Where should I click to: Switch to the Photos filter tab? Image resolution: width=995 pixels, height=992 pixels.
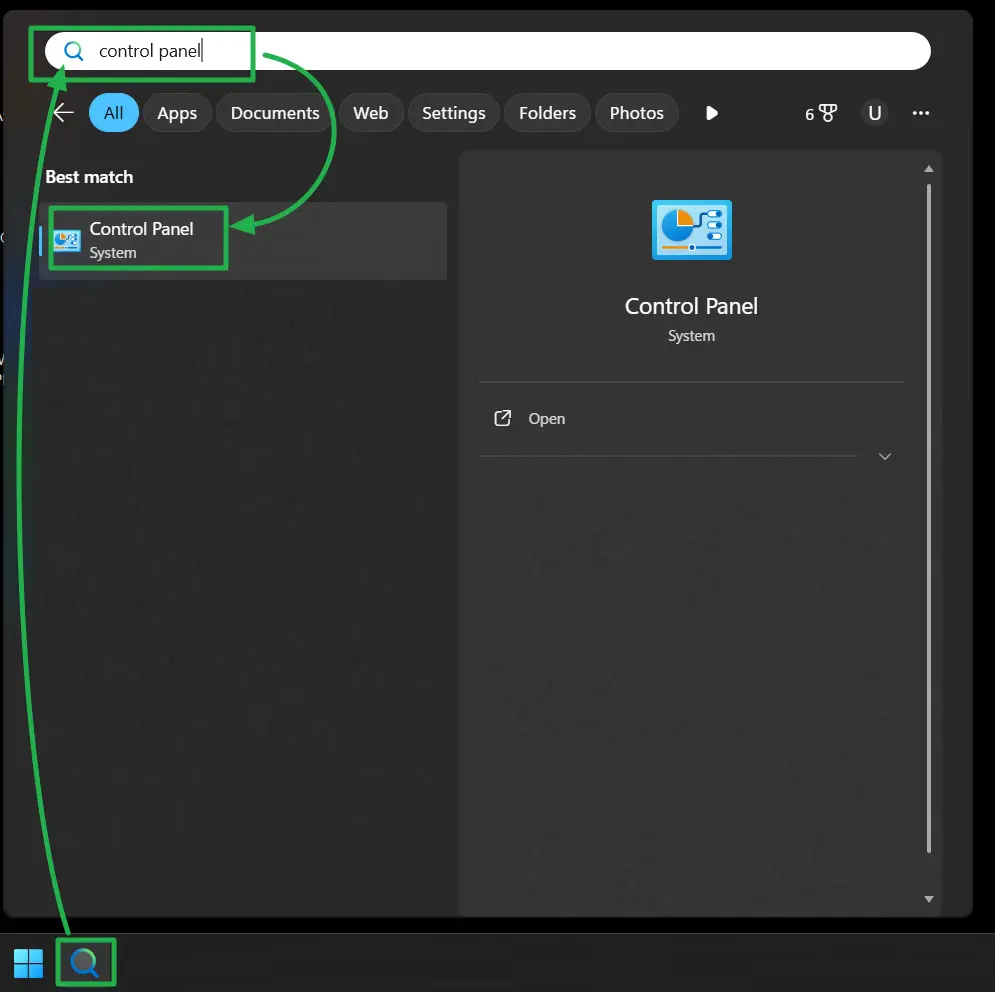(636, 113)
